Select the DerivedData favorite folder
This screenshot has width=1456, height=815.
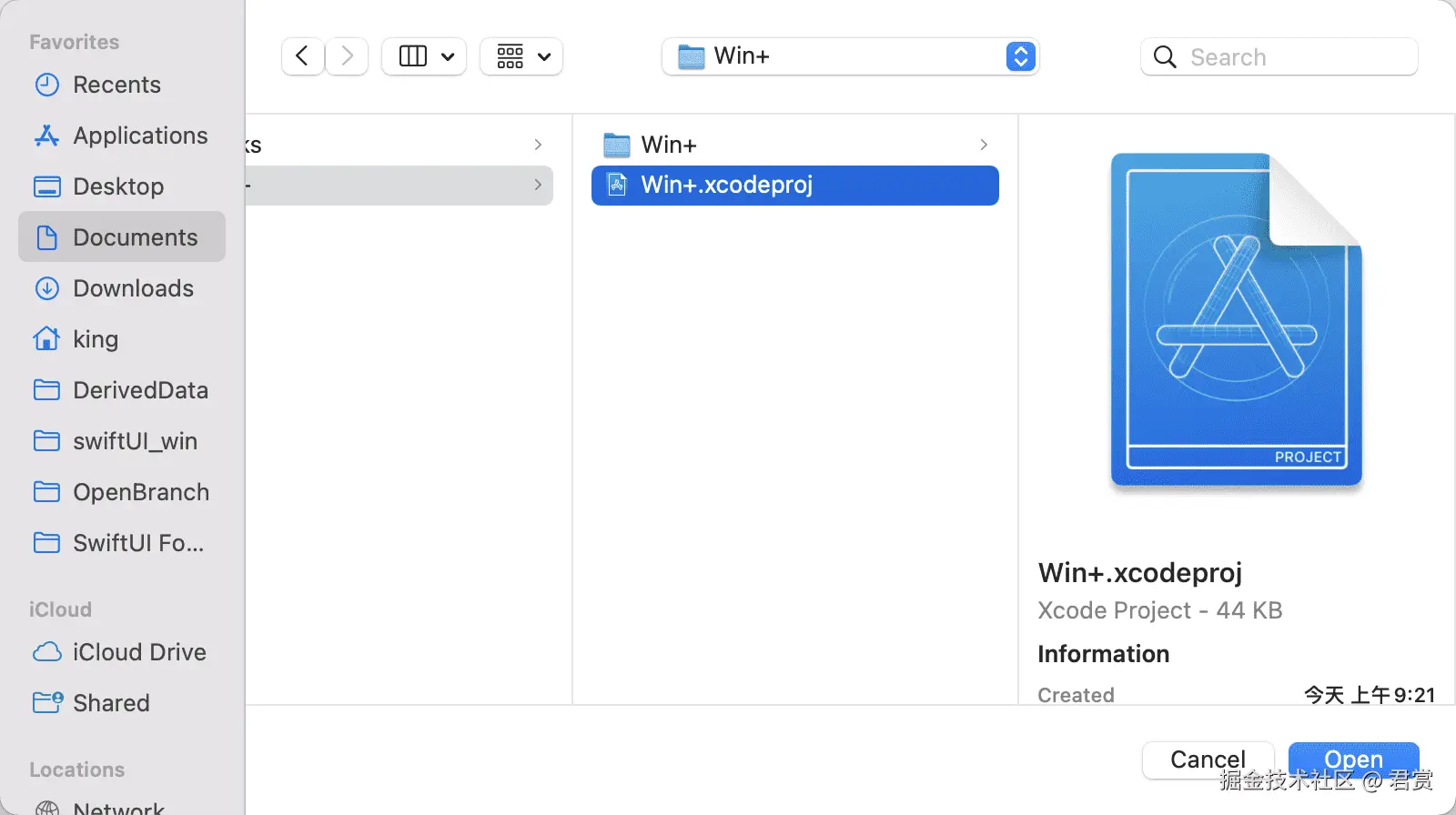tap(121, 390)
